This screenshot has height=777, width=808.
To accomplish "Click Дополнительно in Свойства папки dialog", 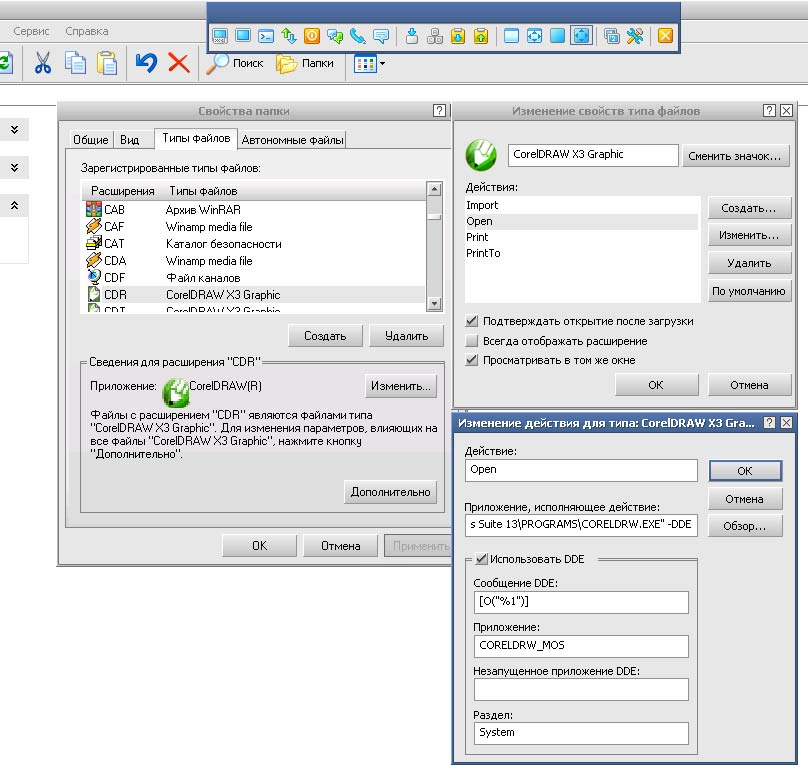I will (x=390, y=492).
